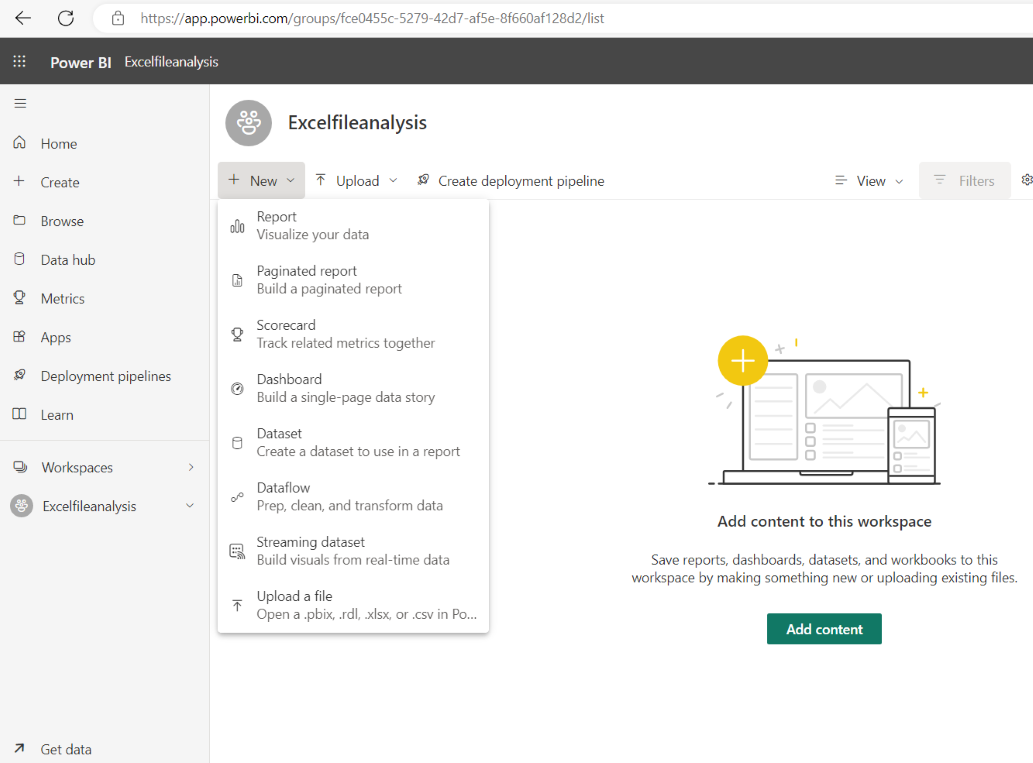This screenshot has height=763, width=1033.
Task: Click Excelfileanalysis in the top header bar
Action: (x=171, y=62)
